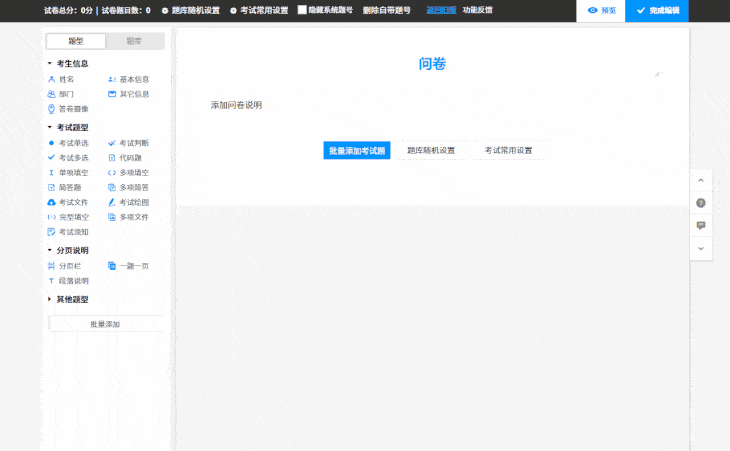This screenshot has height=451, width=730.
Task: Add a 考试文件 file upload question
Action: pyautogui.click(x=68, y=202)
